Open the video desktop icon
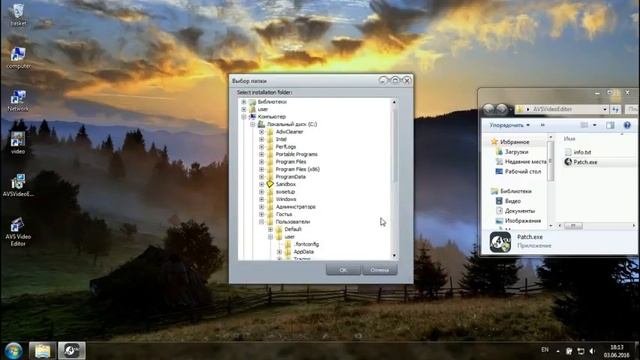 click(18, 143)
